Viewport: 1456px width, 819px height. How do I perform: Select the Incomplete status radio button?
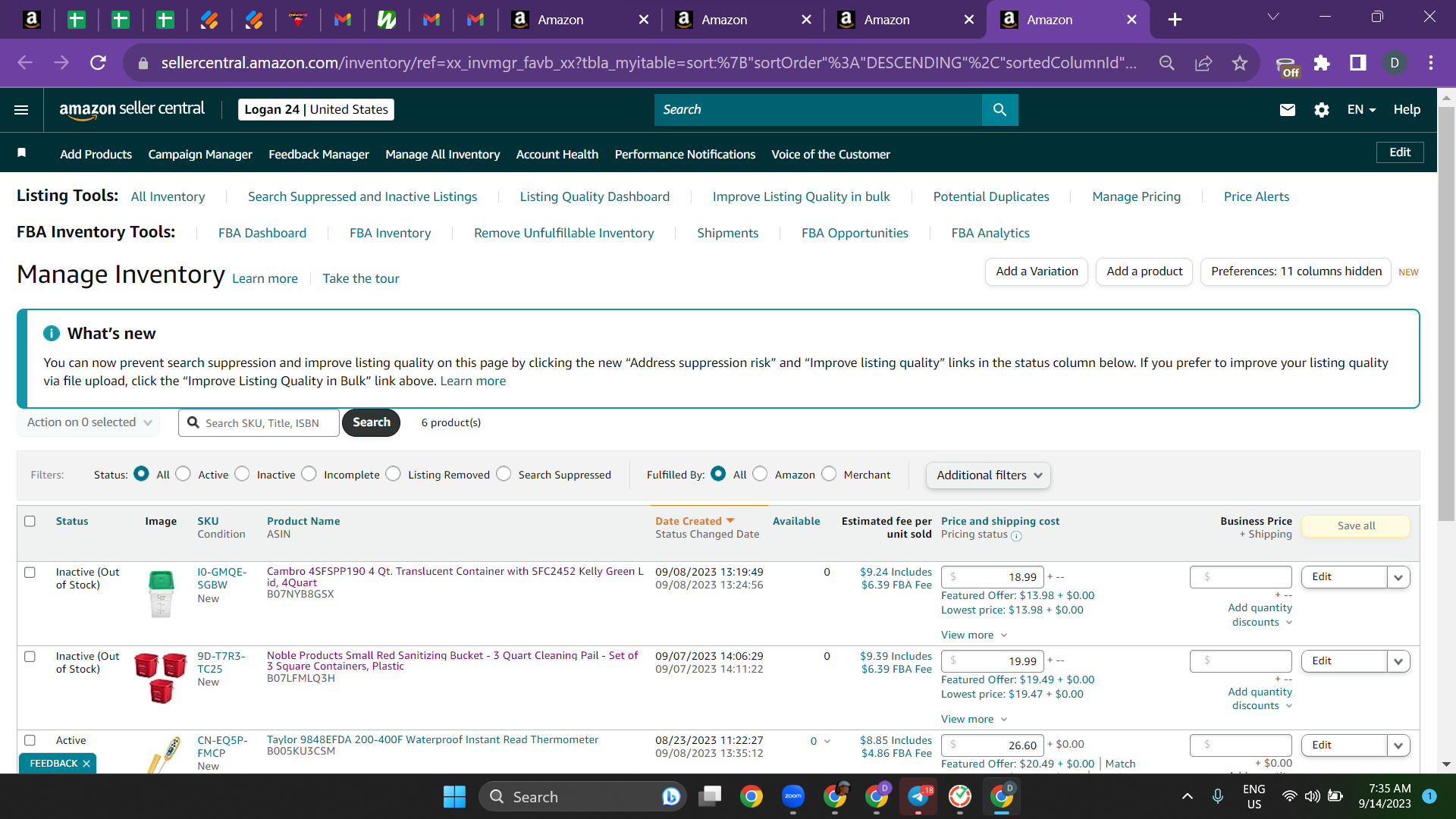pos(309,474)
